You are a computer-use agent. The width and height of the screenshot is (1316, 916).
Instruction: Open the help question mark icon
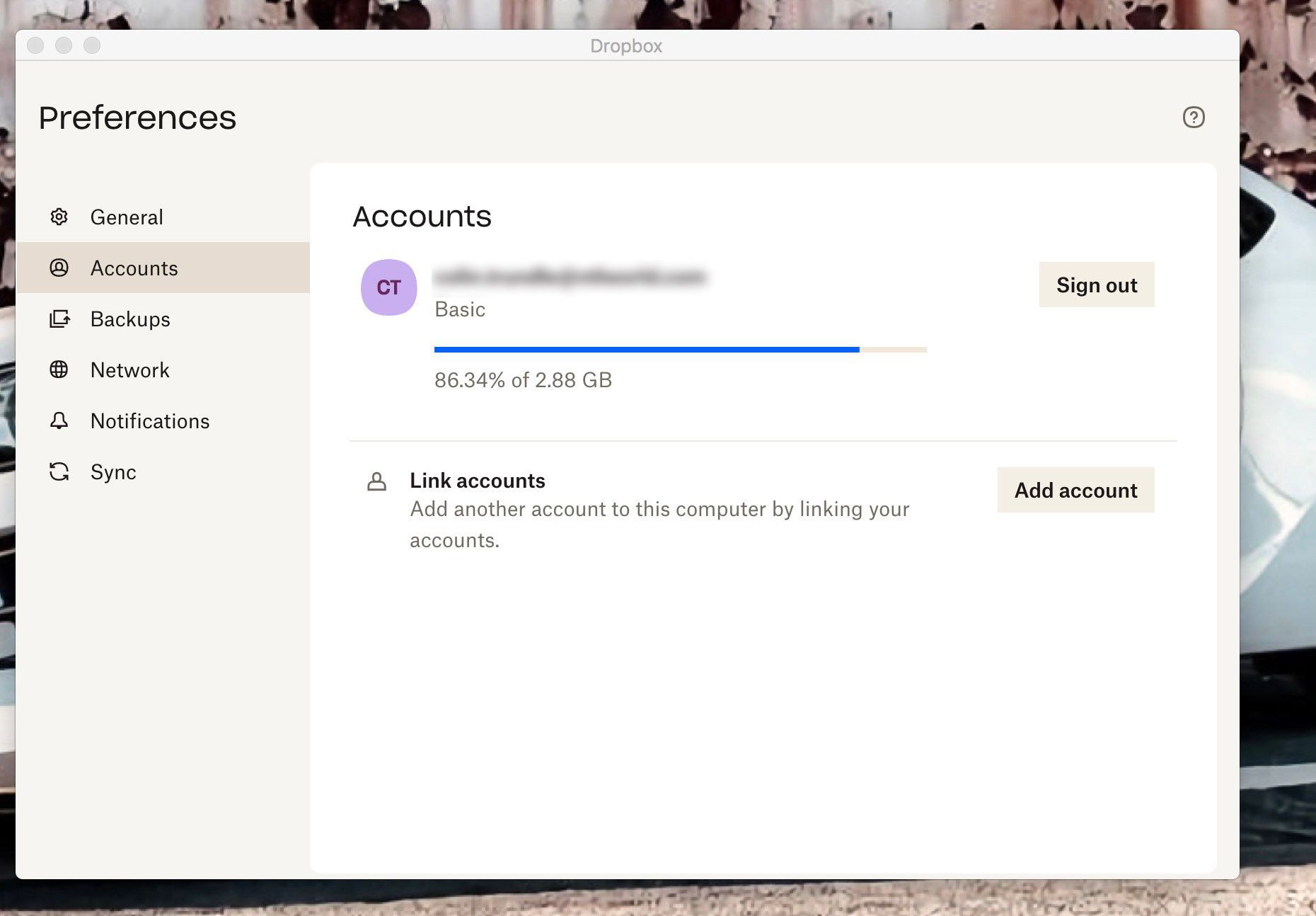(1193, 117)
